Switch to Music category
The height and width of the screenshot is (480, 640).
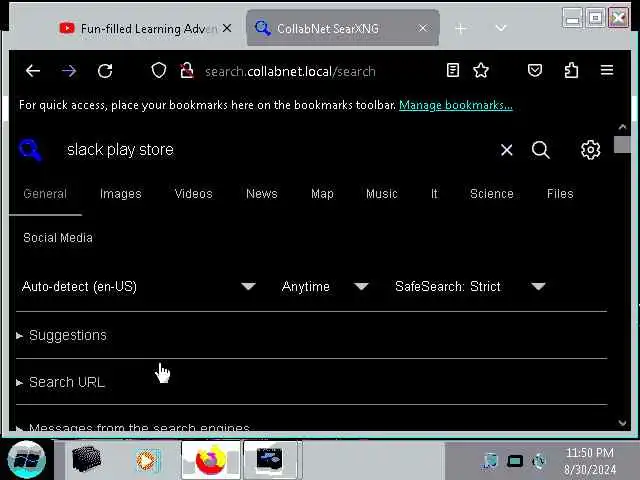382,194
